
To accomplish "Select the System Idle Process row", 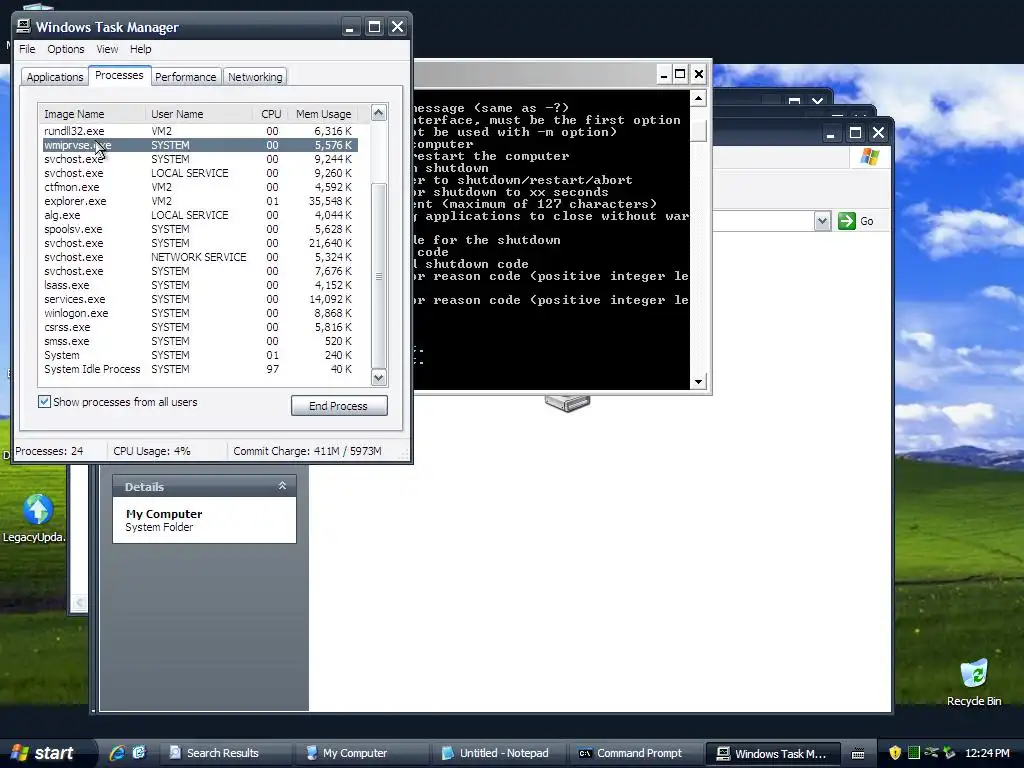I will pos(200,369).
